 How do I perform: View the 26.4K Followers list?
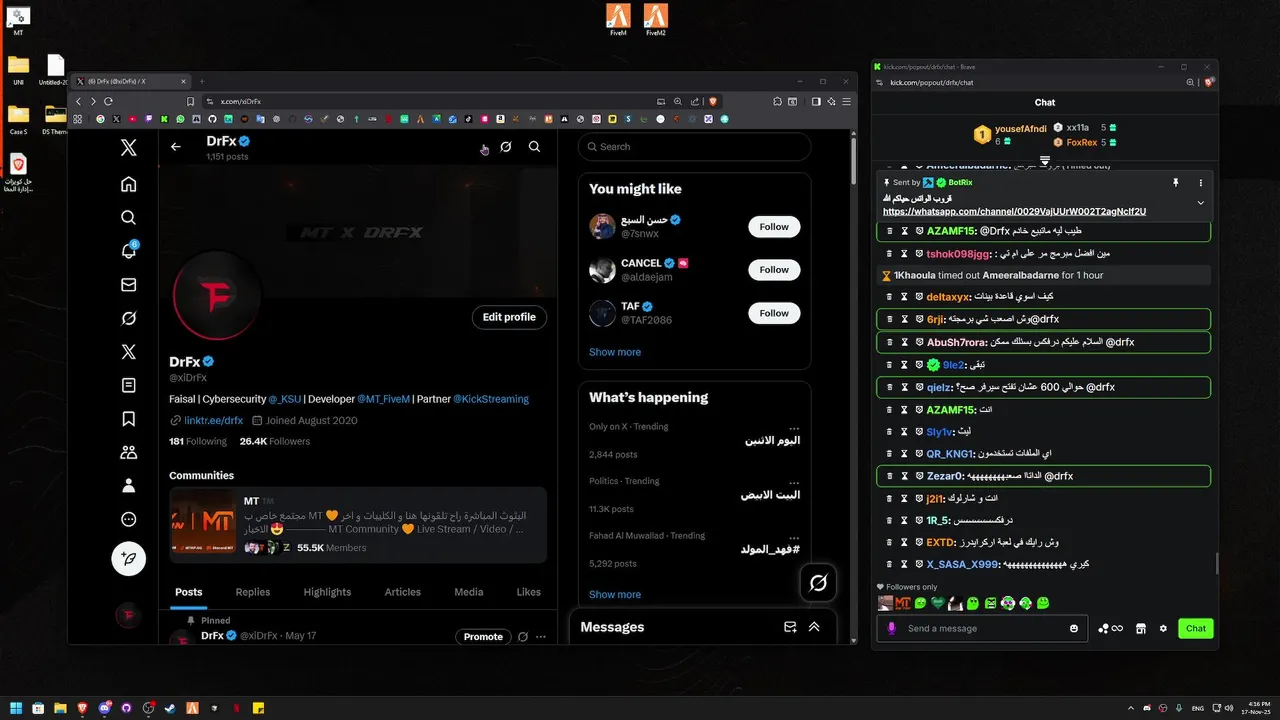[x=275, y=441]
